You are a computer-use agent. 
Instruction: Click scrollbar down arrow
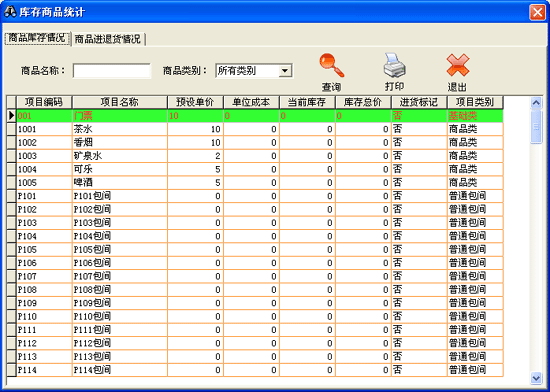[536, 378]
